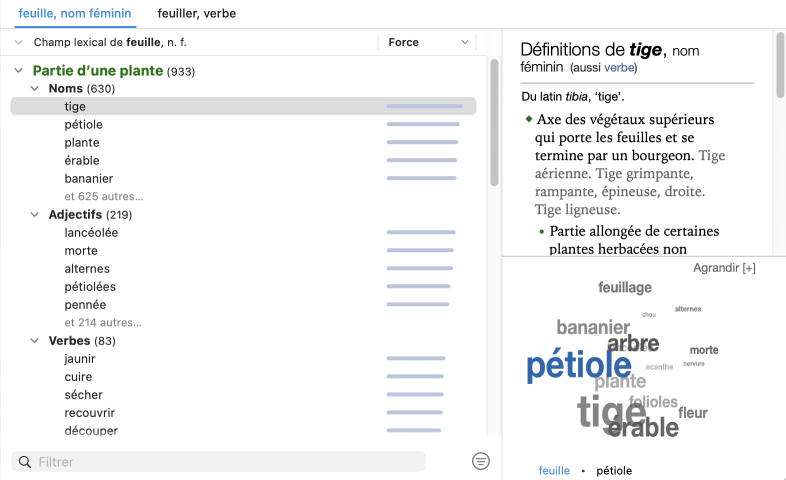Toggle the Champ lexical header chevron

coord(19,42)
